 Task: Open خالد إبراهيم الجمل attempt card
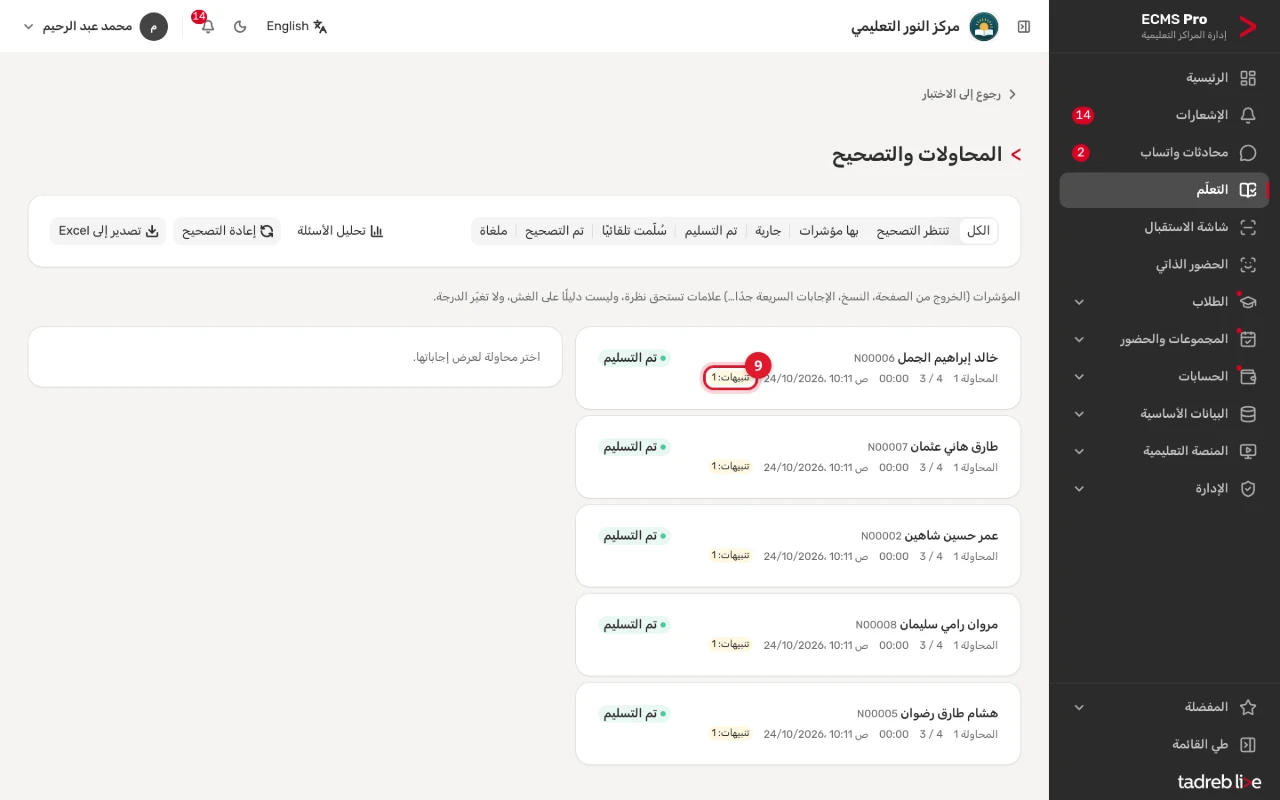(798, 368)
